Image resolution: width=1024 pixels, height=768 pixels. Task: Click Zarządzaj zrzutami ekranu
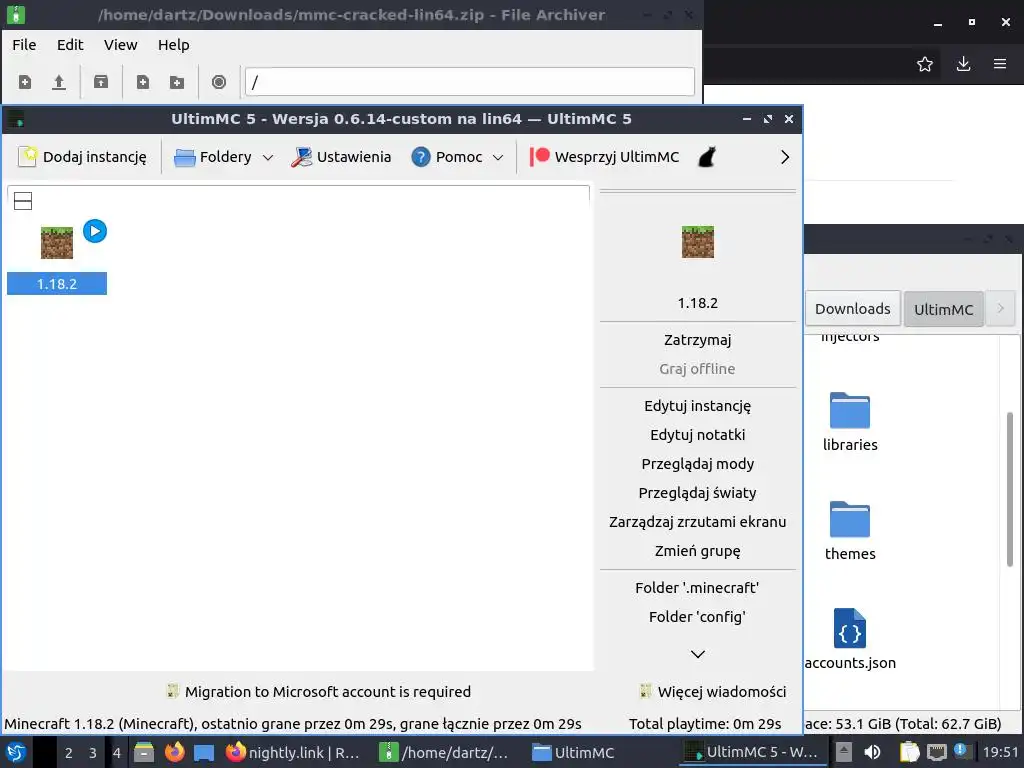(x=697, y=522)
